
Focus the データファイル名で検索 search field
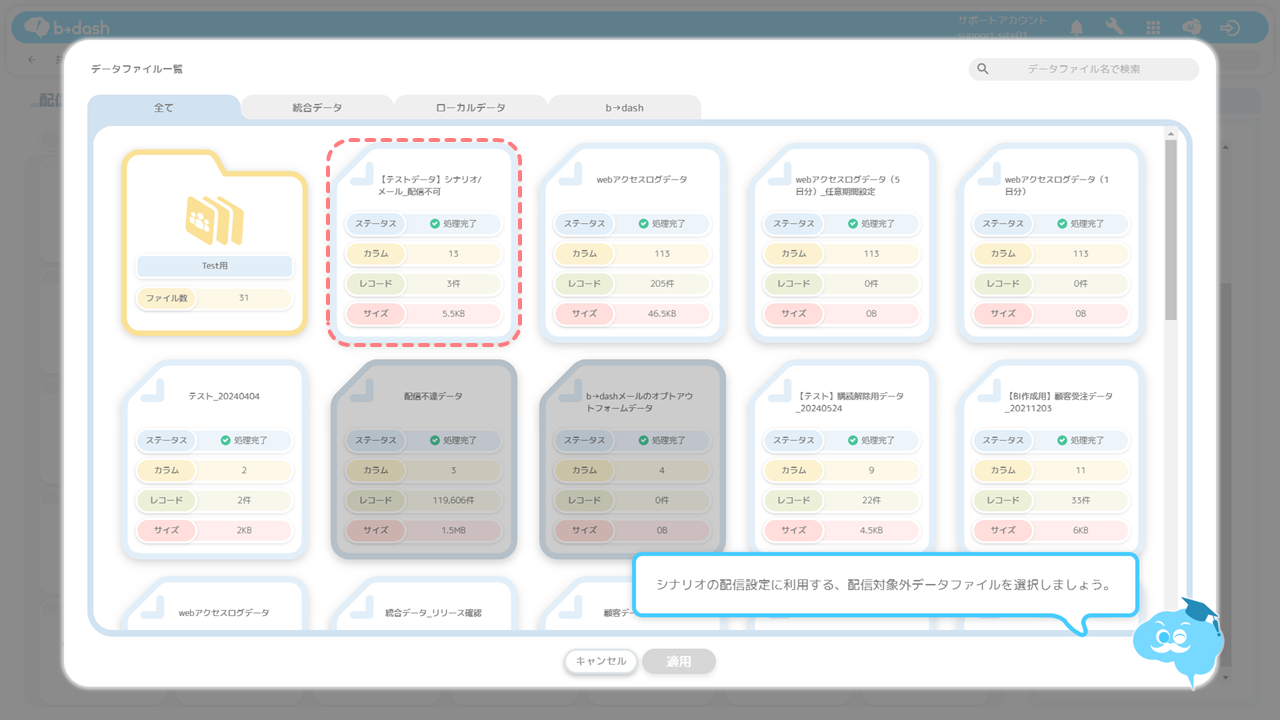pyautogui.click(x=1084, y=69)
